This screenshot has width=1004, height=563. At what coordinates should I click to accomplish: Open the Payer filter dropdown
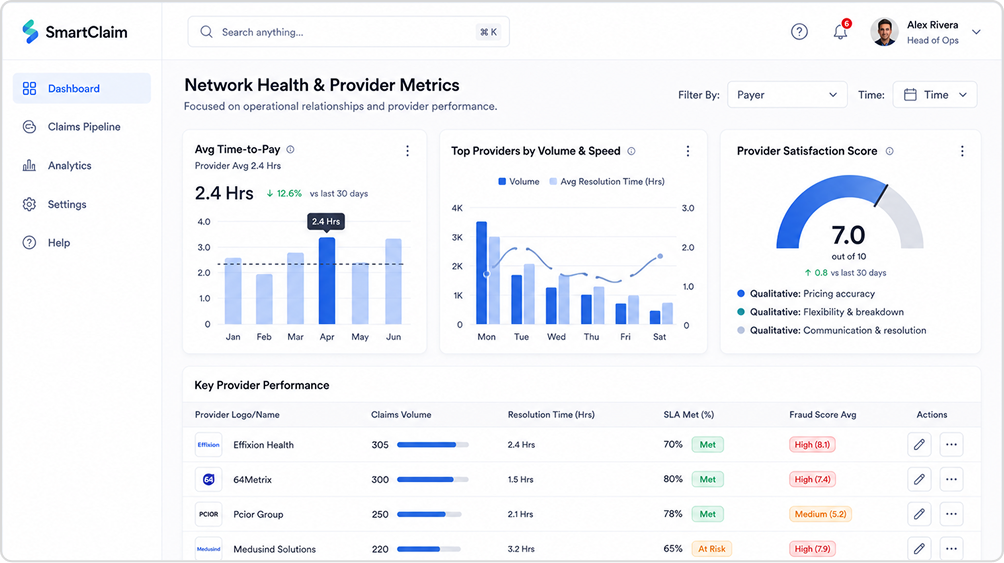point(787,95)
